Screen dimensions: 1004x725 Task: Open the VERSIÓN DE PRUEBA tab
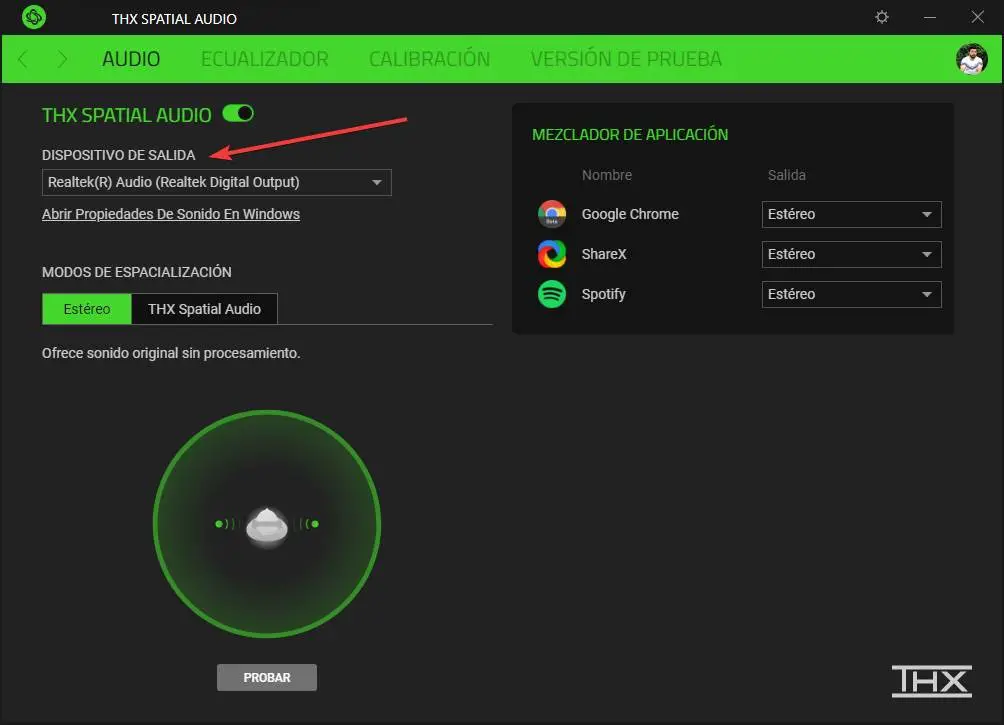click(626, 59)
